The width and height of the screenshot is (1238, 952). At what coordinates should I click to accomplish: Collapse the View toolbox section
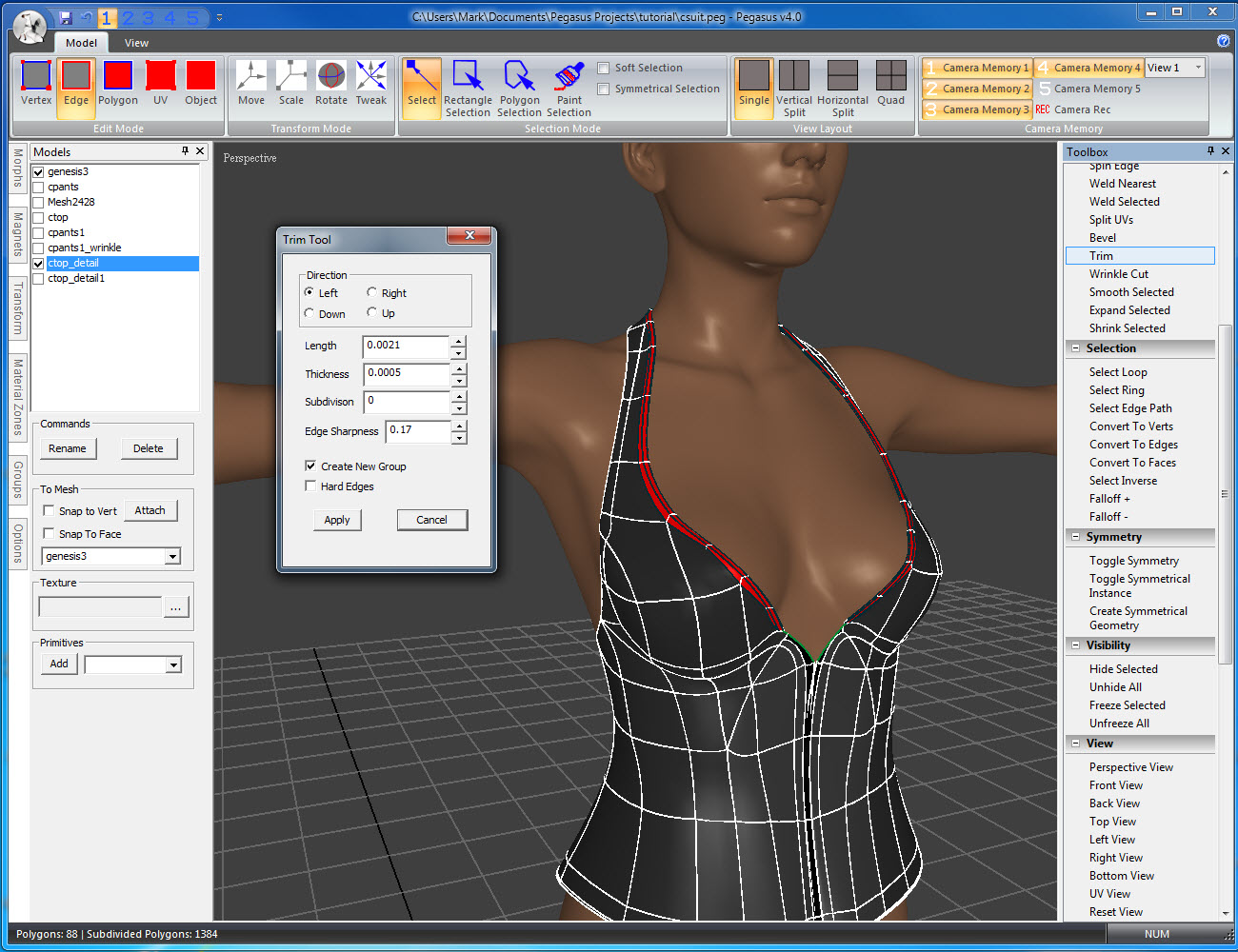1076,744
